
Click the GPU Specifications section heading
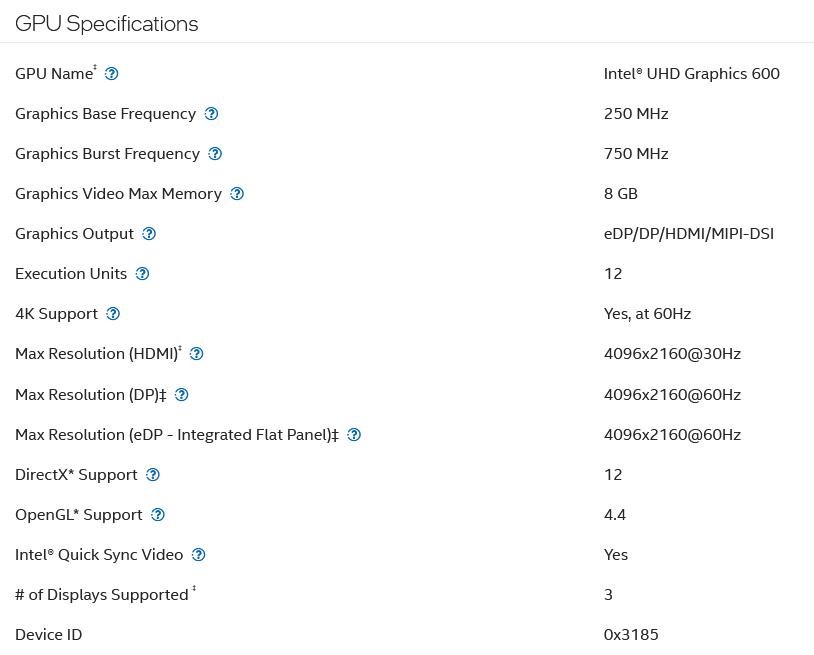[x=107, y=24]
